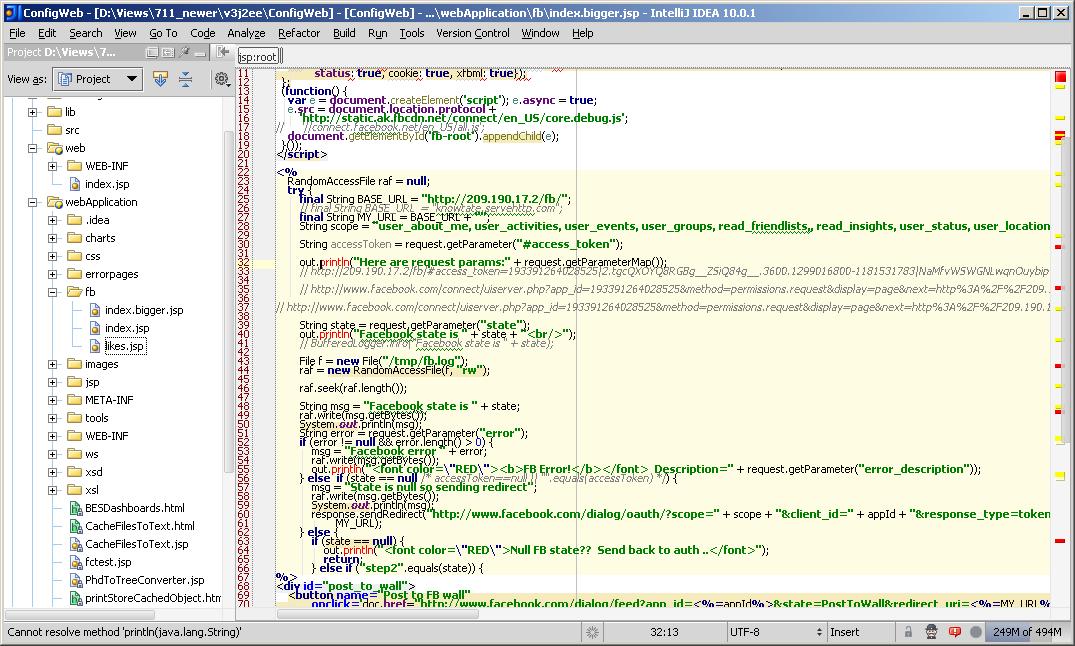Screen dimensions: 1075x646
Task: Click the floating mode icon in Project header
Action: click(152, 52)
